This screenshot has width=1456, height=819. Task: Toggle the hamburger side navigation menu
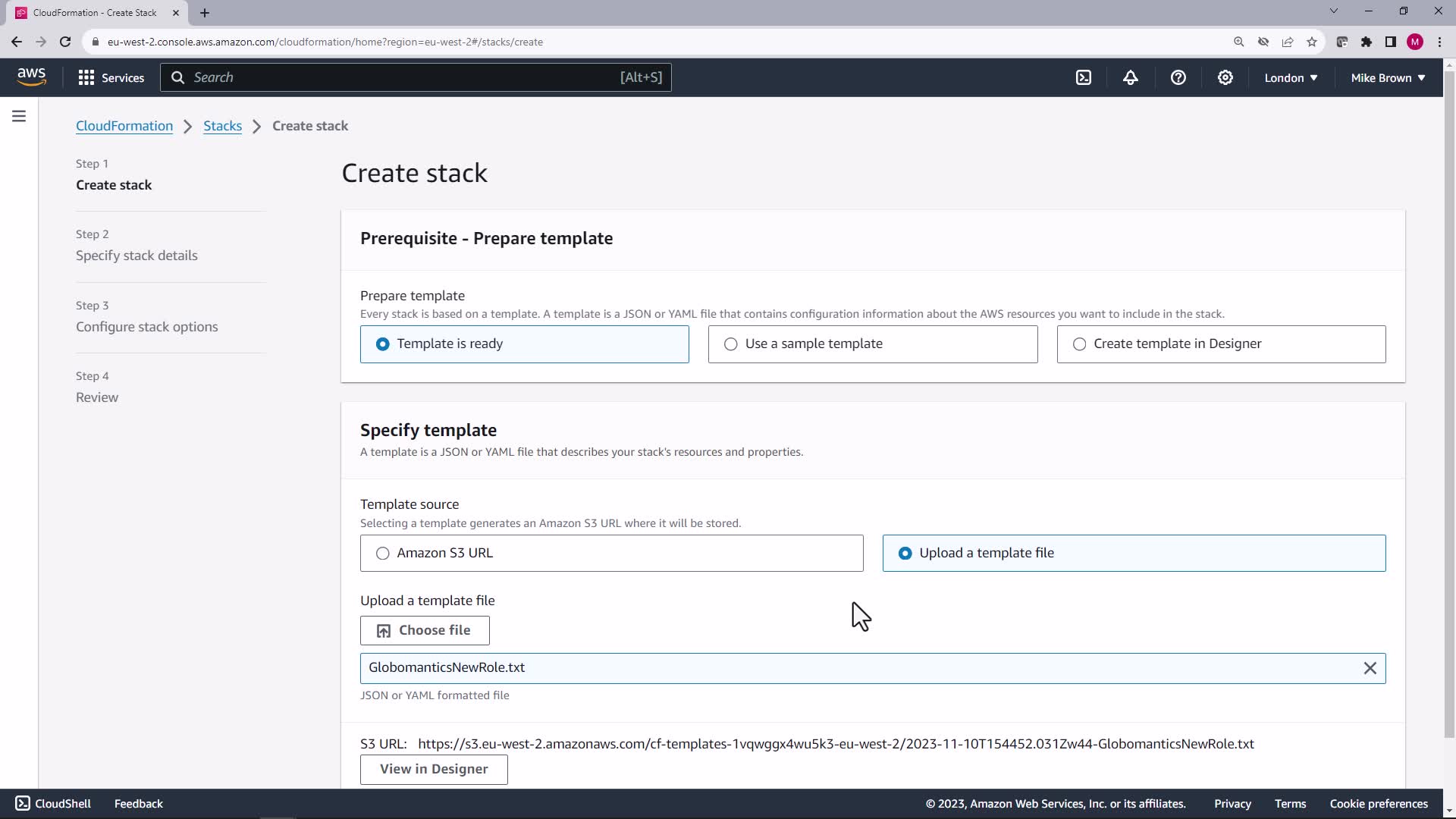(19, 116)
